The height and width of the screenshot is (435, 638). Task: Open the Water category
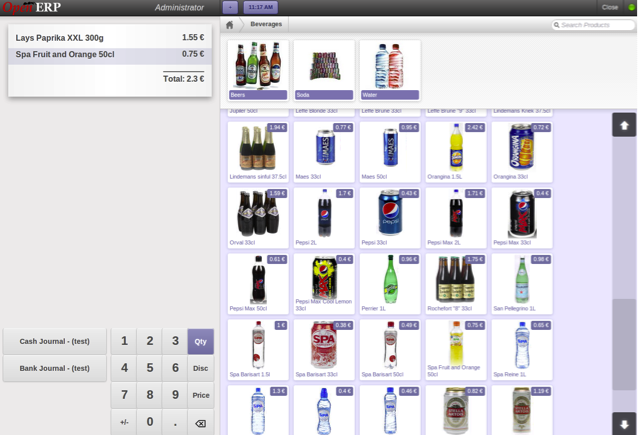(x=390, y=70)
